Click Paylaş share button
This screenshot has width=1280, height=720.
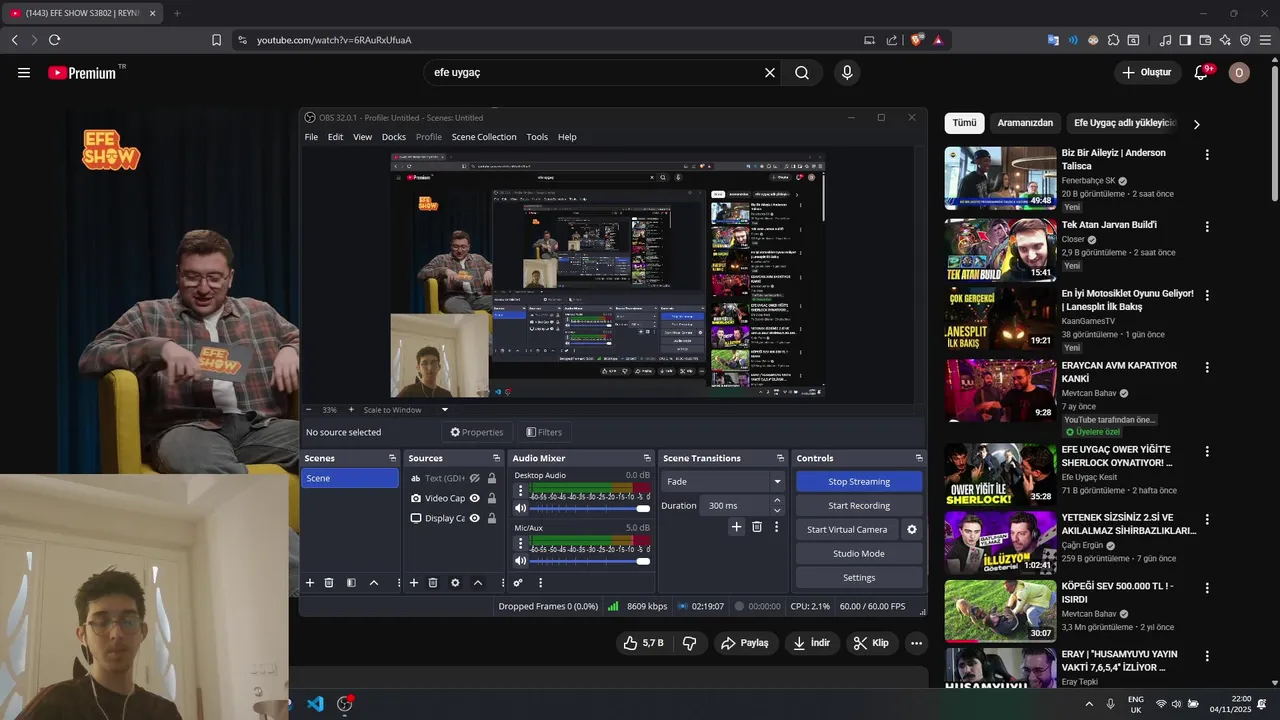click(x=746, y=643)
